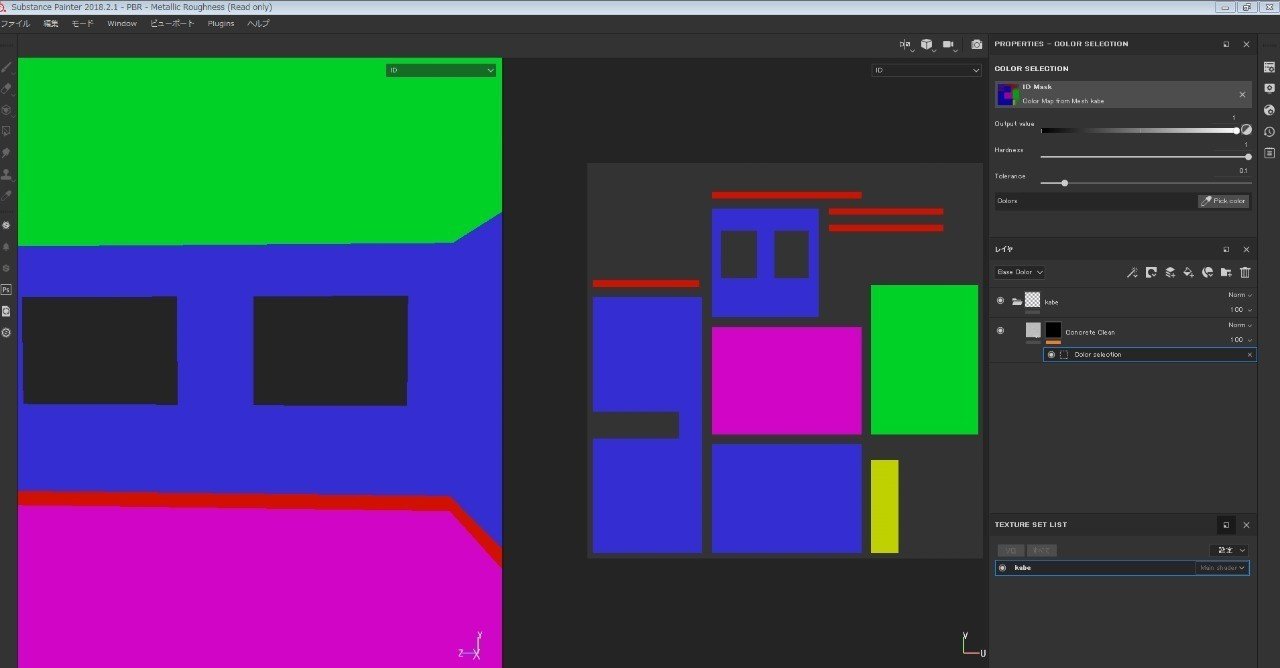This screenshot has height=668, width=1280.
Task: Click the add effect magic wand icon
Action: (1132, 272)
